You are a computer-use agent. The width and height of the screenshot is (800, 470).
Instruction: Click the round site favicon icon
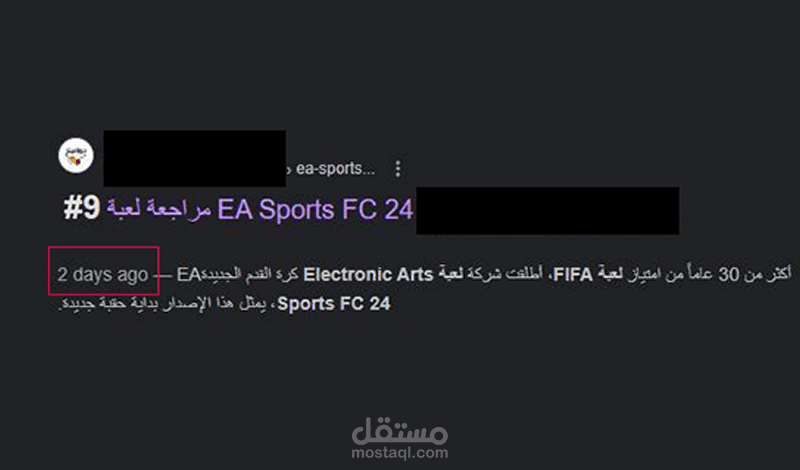point(76,156)
